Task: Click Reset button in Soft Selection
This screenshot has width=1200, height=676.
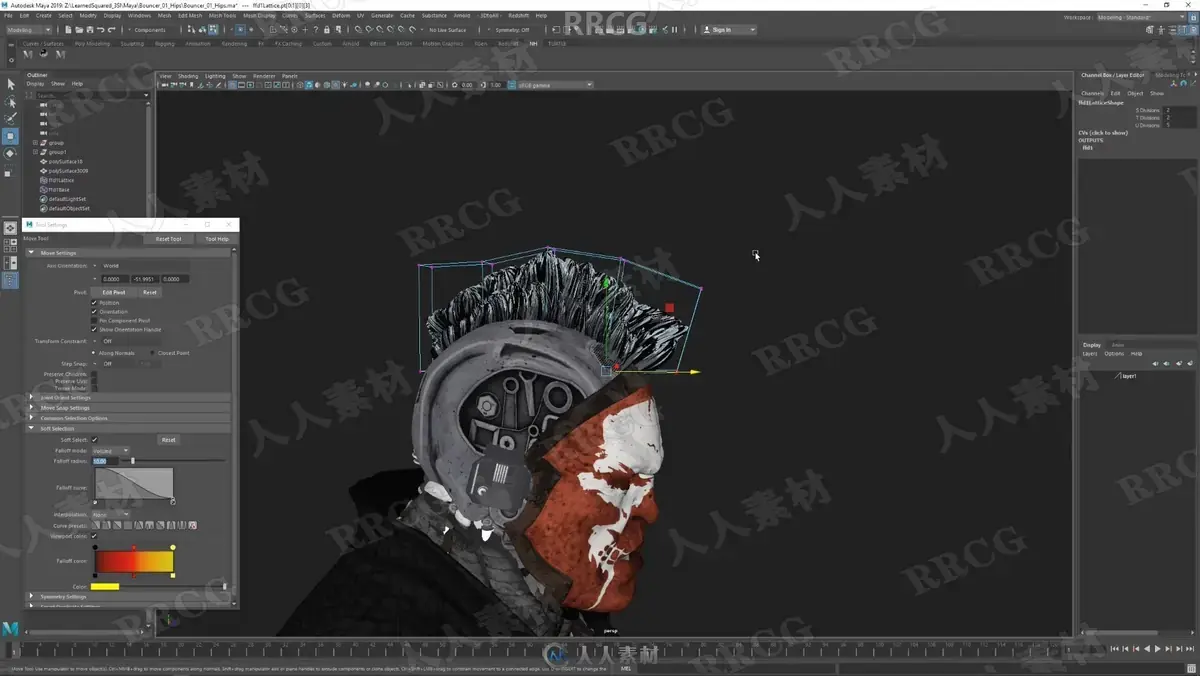Action: [168, 440]
